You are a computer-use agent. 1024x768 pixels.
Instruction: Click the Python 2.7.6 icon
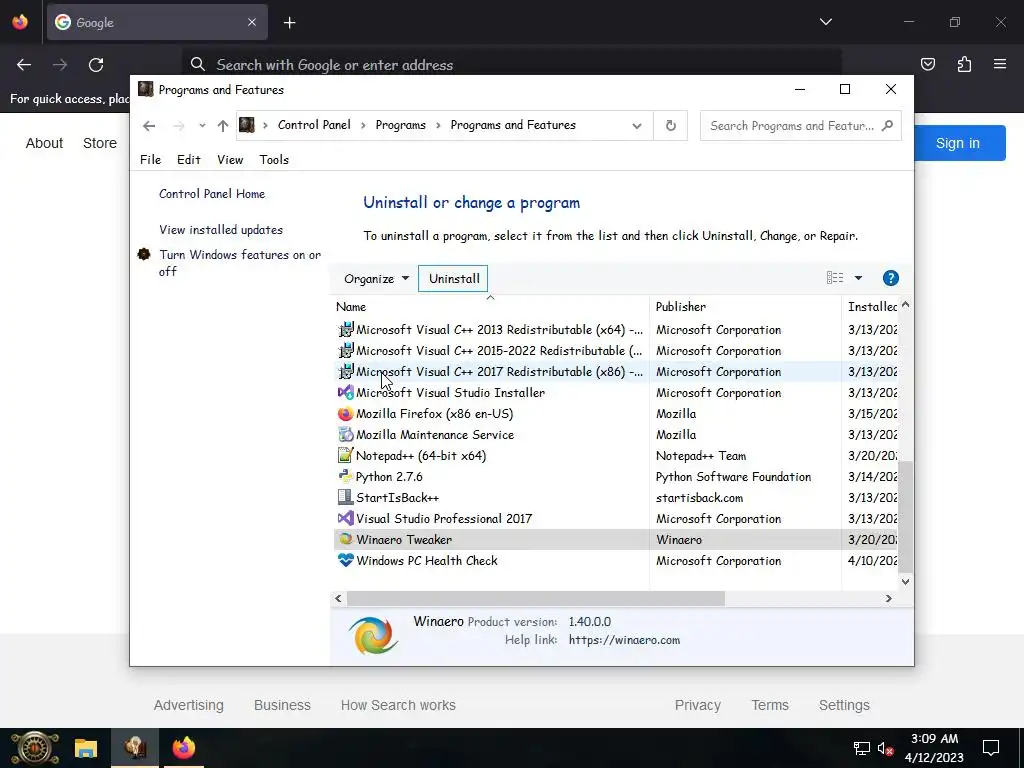[345, 477]
